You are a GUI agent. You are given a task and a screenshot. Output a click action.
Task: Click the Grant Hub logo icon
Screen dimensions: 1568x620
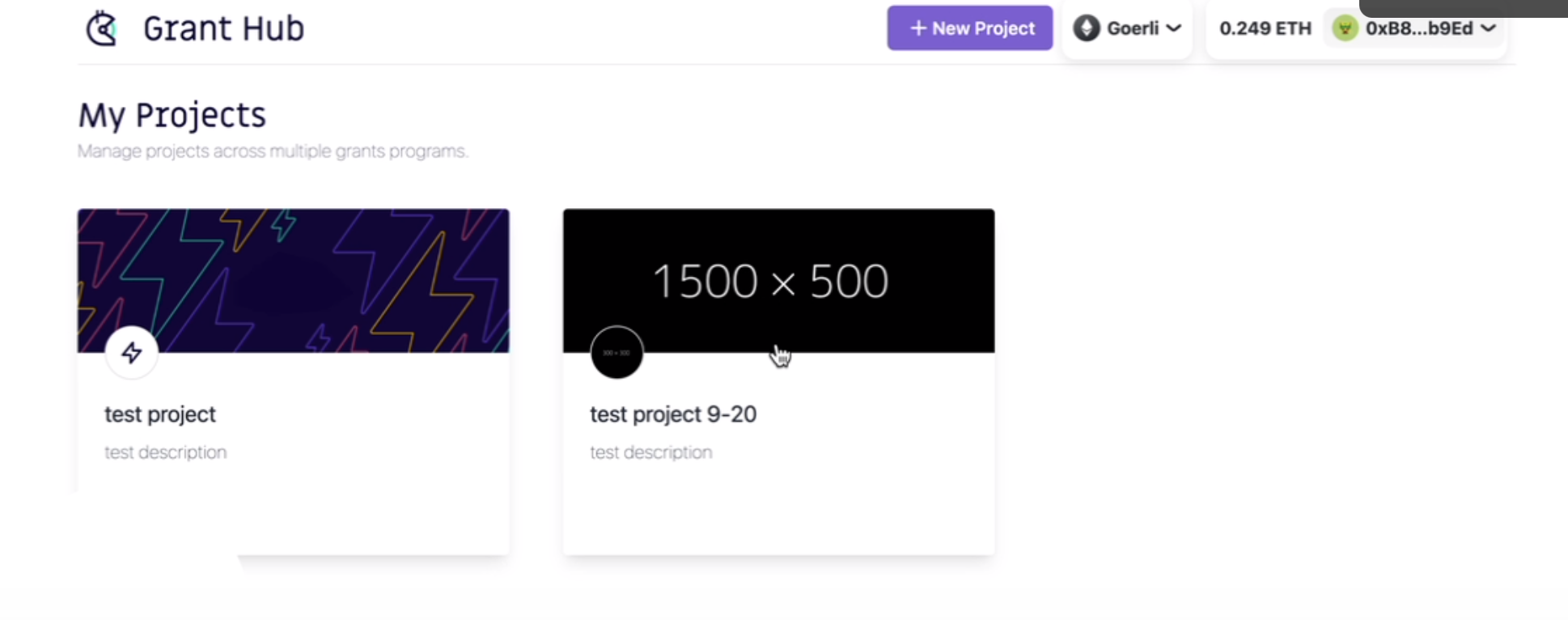point(102,28)
